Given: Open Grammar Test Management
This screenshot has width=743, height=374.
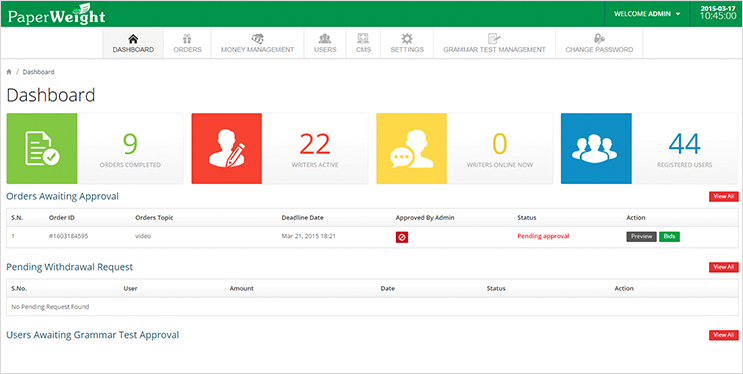Looking at the screenshot, I should [494, 43].
